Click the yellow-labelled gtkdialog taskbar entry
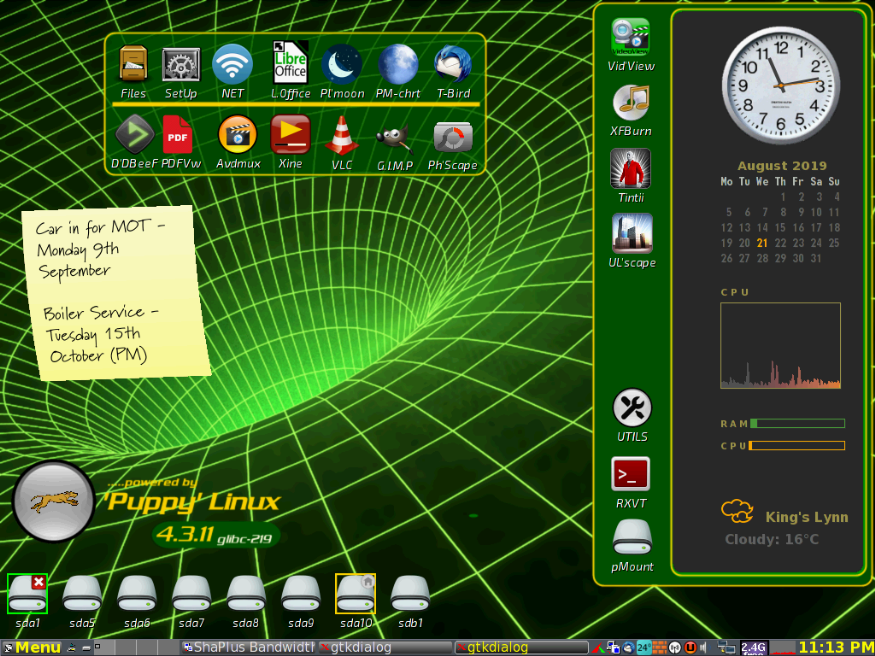The width and height of the screenshot is (875, 656). [521, 648]
